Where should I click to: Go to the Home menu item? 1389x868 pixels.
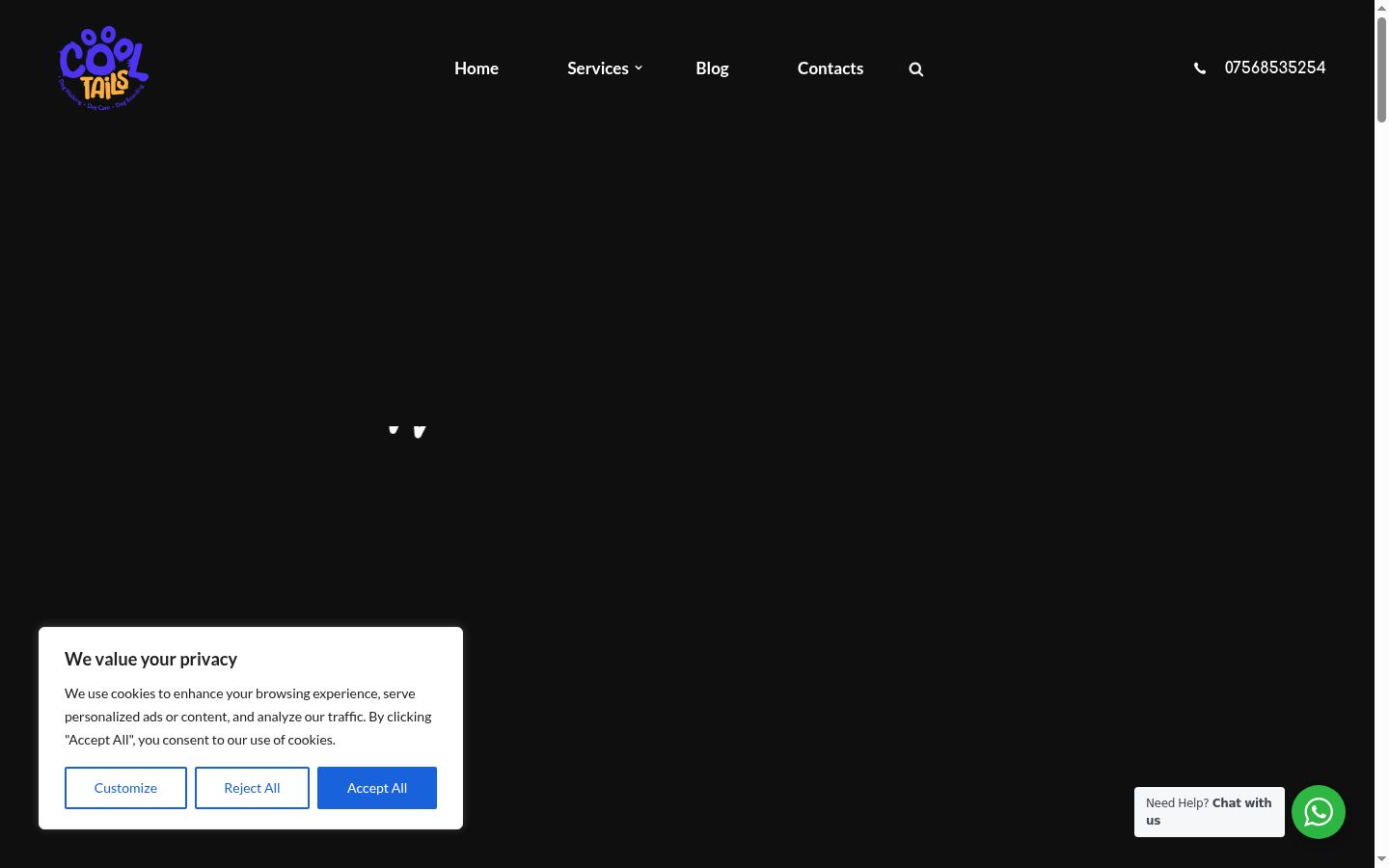(477, 68)
